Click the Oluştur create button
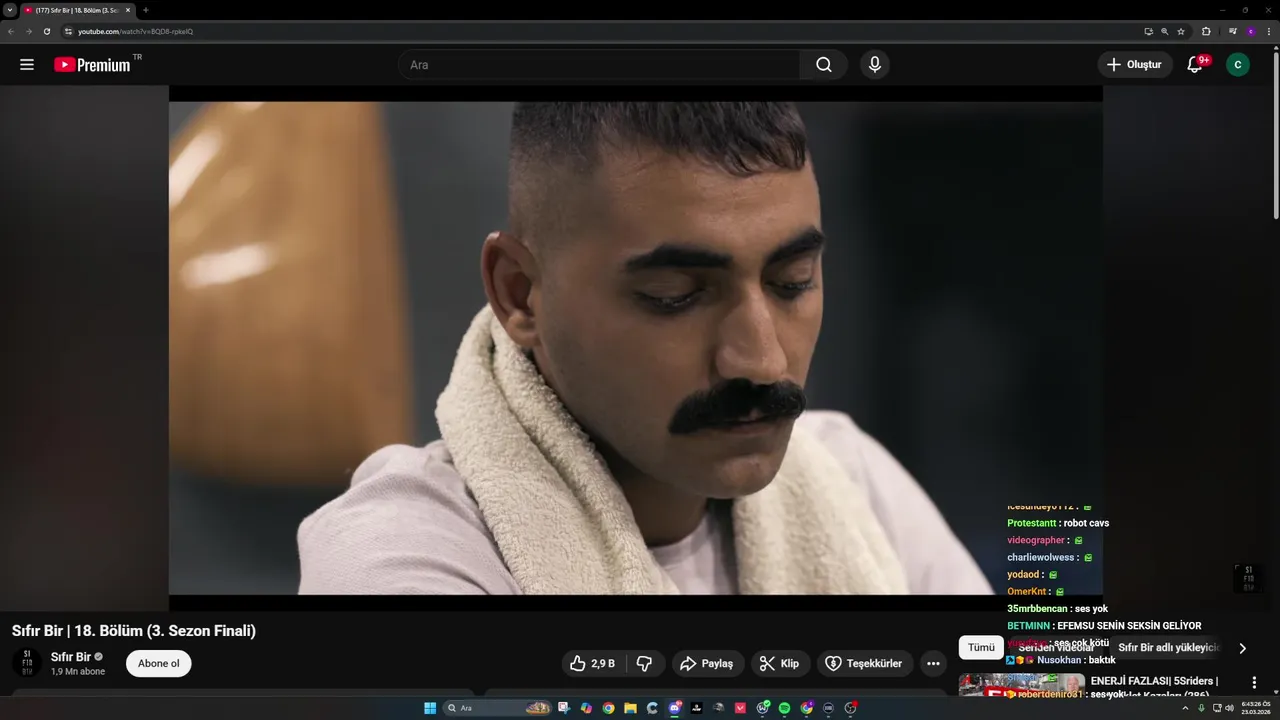Screen dimensions: 1280x720 pyautogui.click(x=1135, y=65)
